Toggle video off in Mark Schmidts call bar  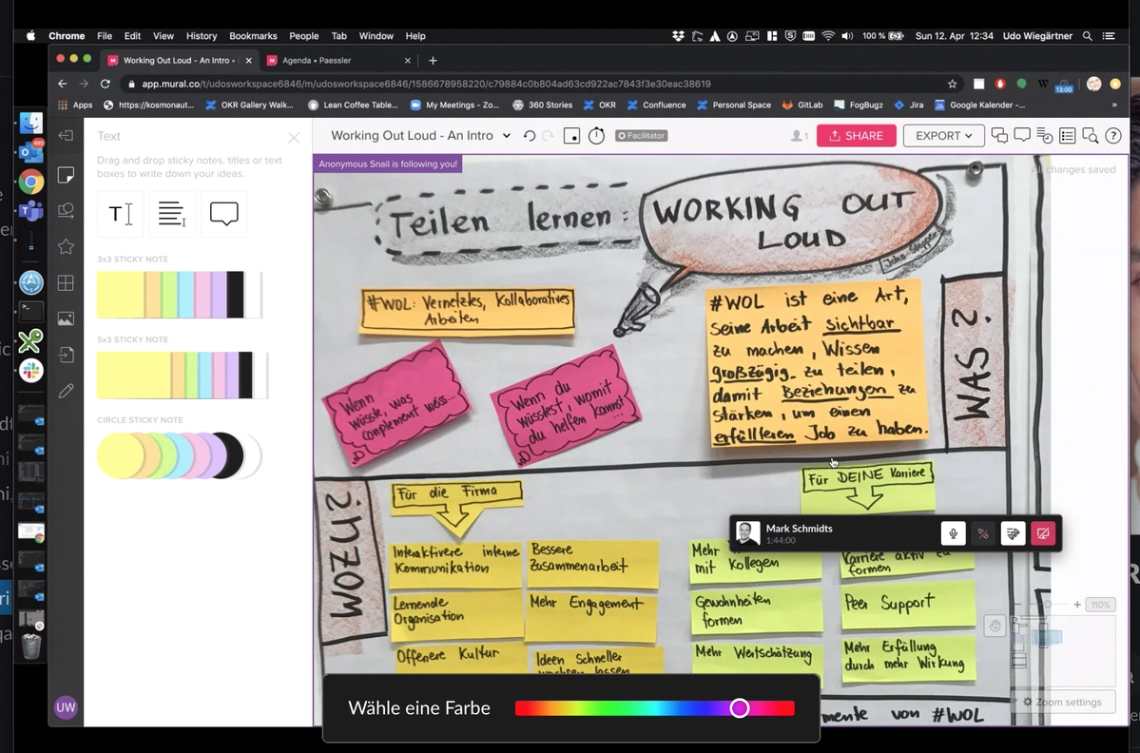pyautogui.click(x=983, y=533)
